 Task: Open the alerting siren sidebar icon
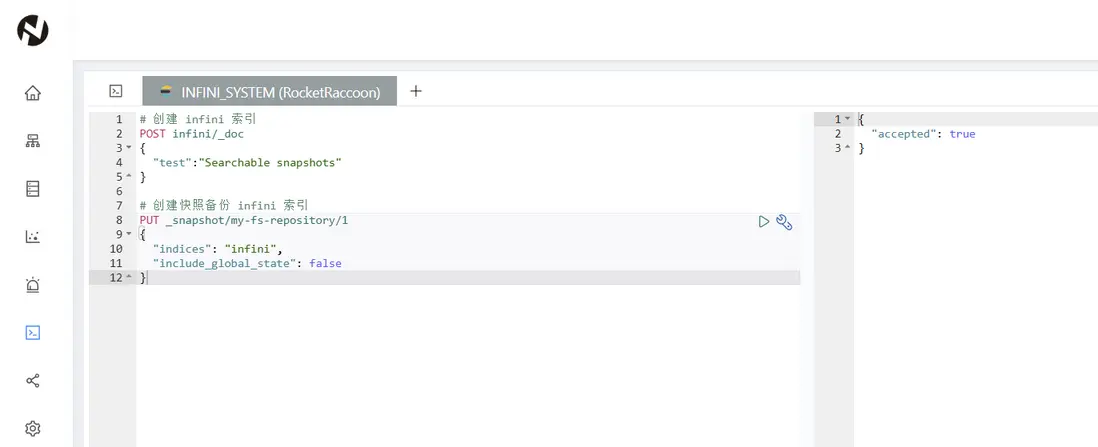point(33,285)
